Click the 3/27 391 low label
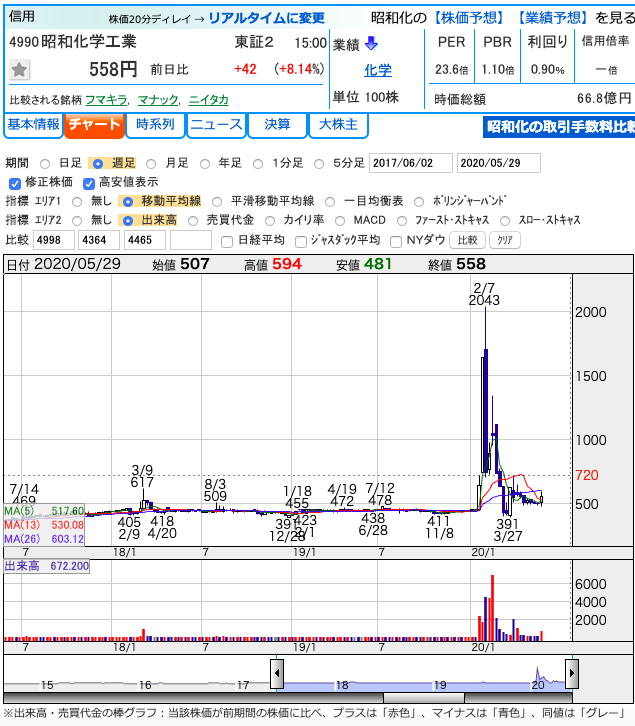The width and height of the screenshot is (635, 726). click(x=508, y=530)
